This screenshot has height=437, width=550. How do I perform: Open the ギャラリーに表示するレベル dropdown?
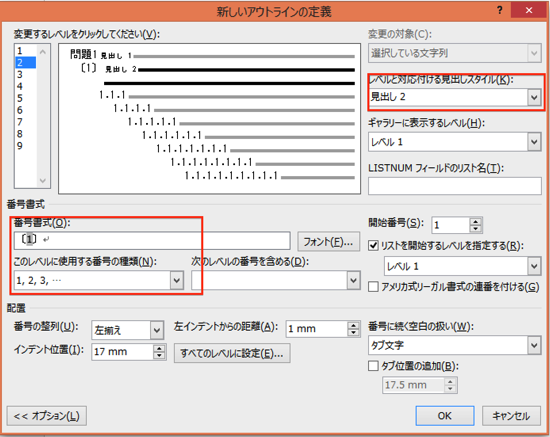[x=455, y=142]
